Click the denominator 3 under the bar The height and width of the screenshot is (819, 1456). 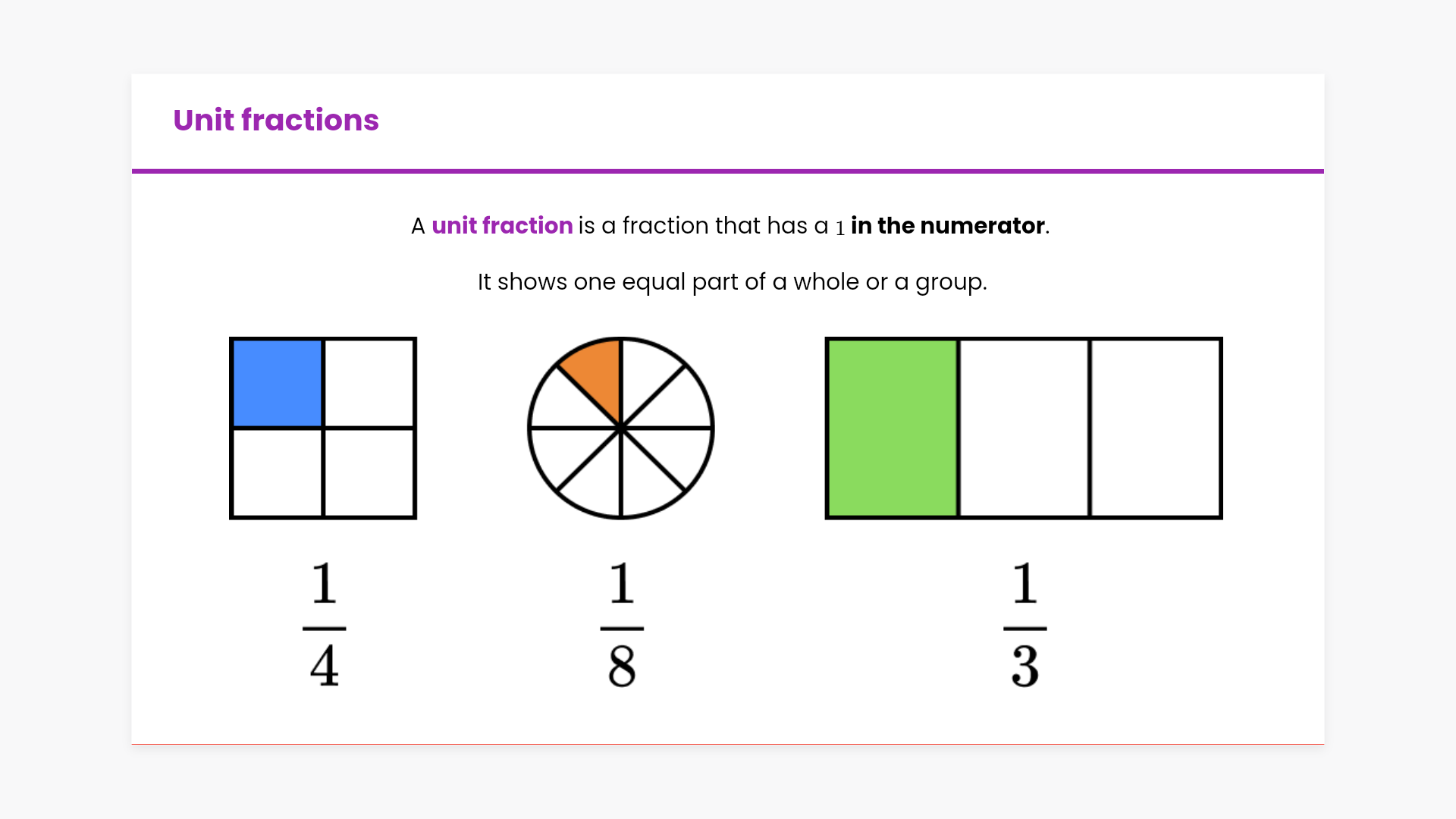point(1025,667)
